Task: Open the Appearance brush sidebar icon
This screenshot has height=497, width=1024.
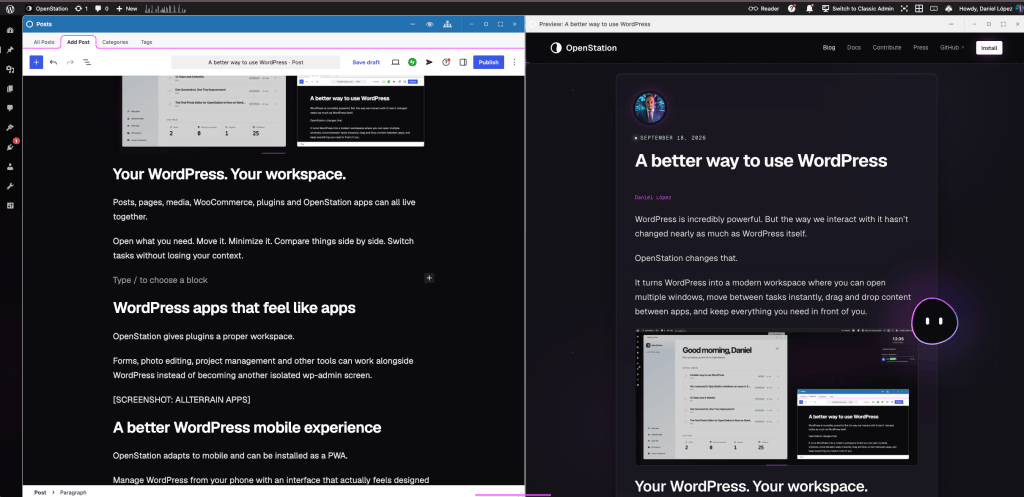Action: (x=10, y=127)
